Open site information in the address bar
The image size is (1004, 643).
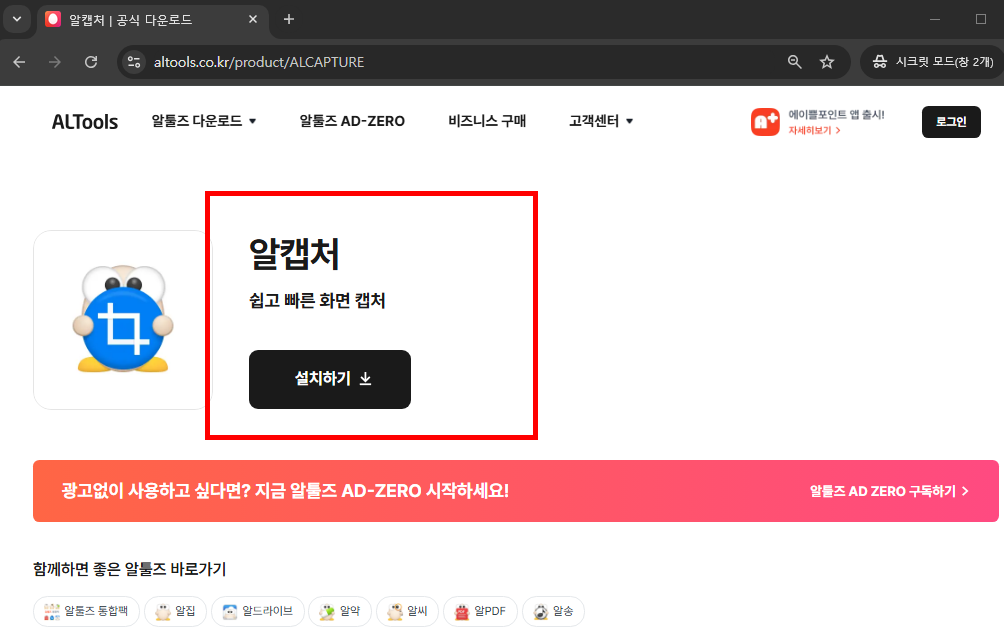(134, 61)
